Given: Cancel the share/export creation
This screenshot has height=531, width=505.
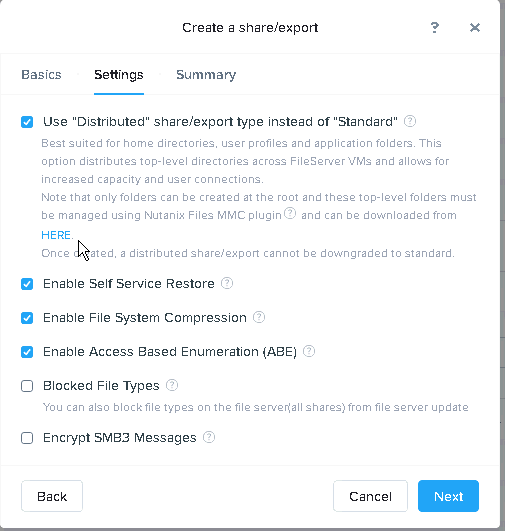Looking at the screenshot, I should click(x=370, y=496).
